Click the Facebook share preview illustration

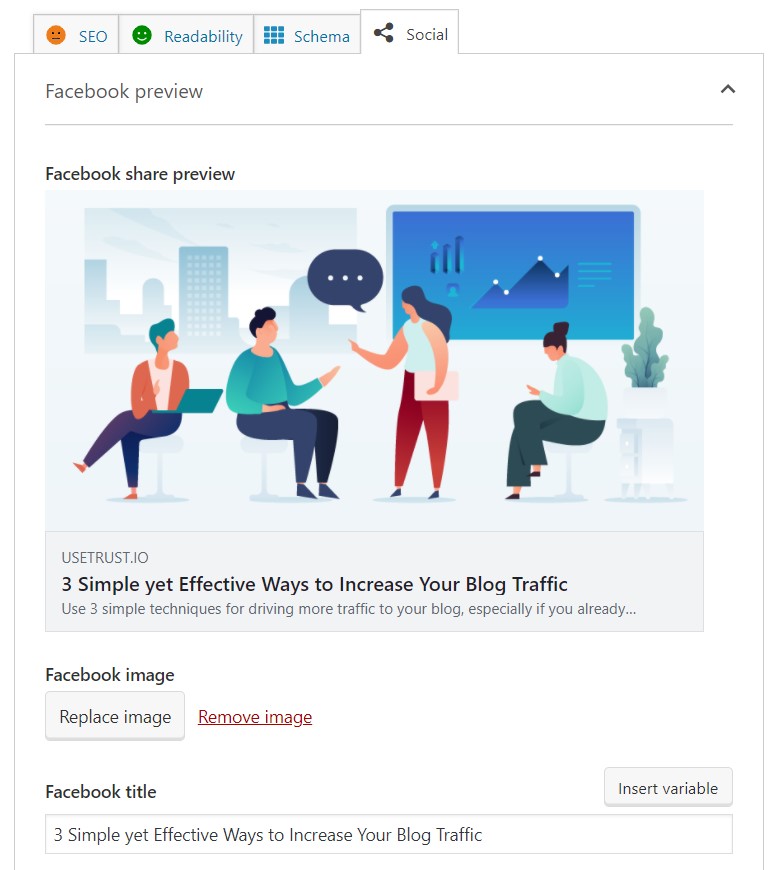coord(374,360)
